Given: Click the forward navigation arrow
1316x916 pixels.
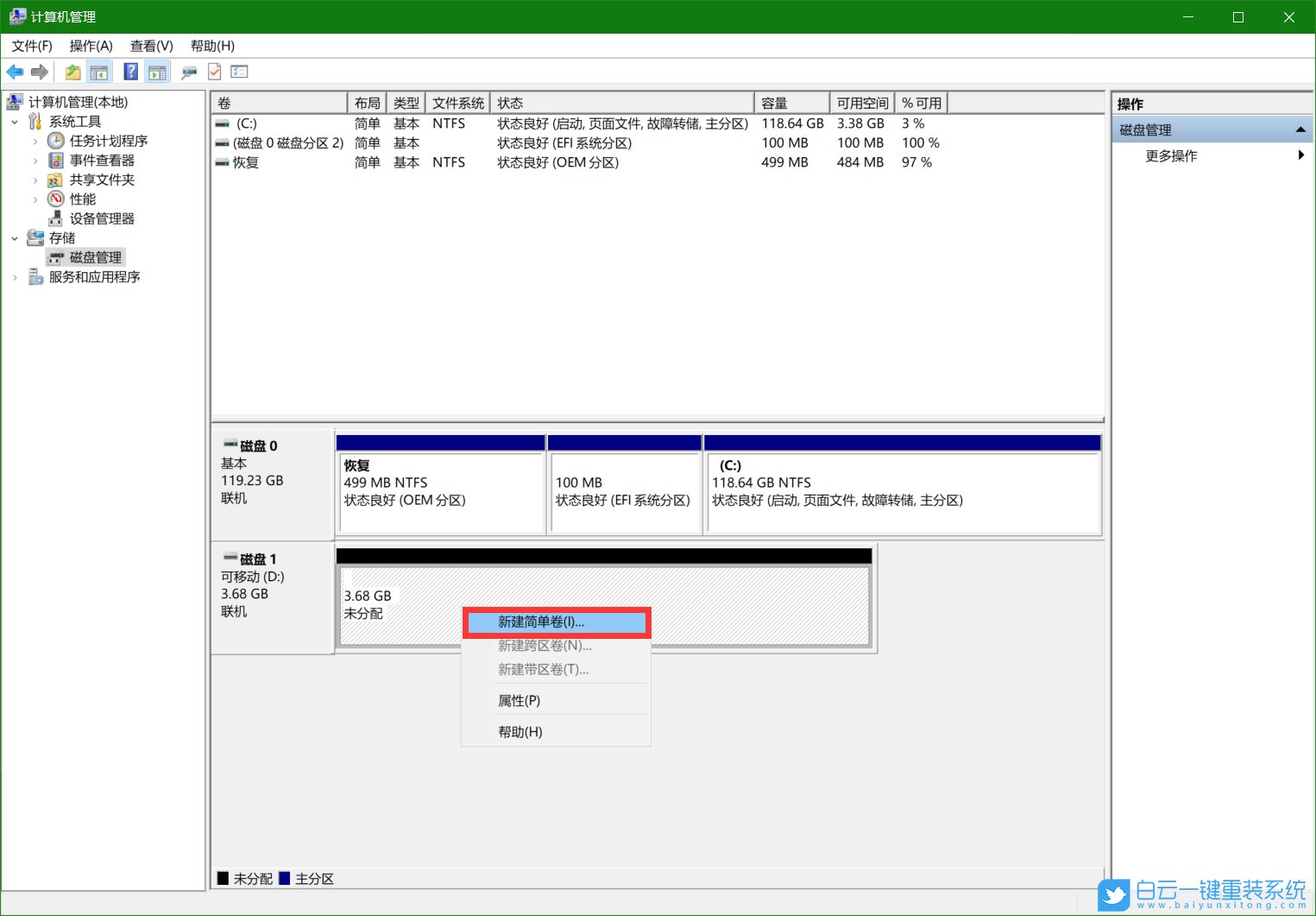Looking at the screenshot, I should 40,72.
